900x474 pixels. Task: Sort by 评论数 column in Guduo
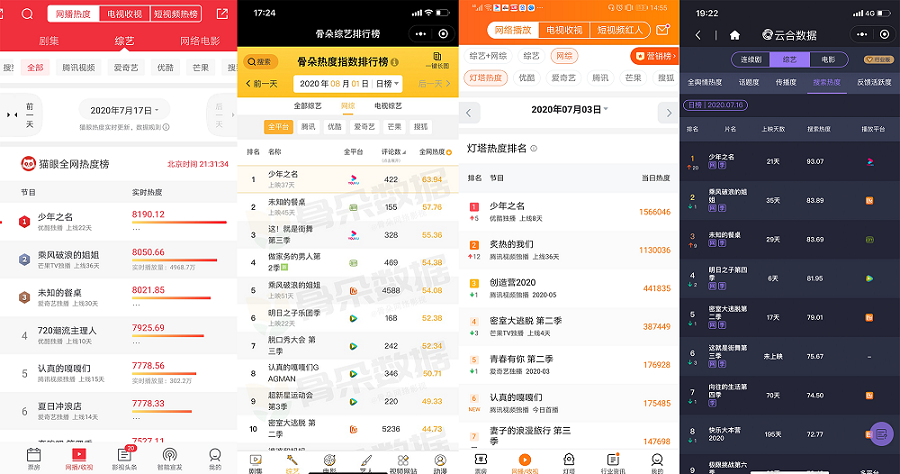pyautogui.click(x=393, y=152)
